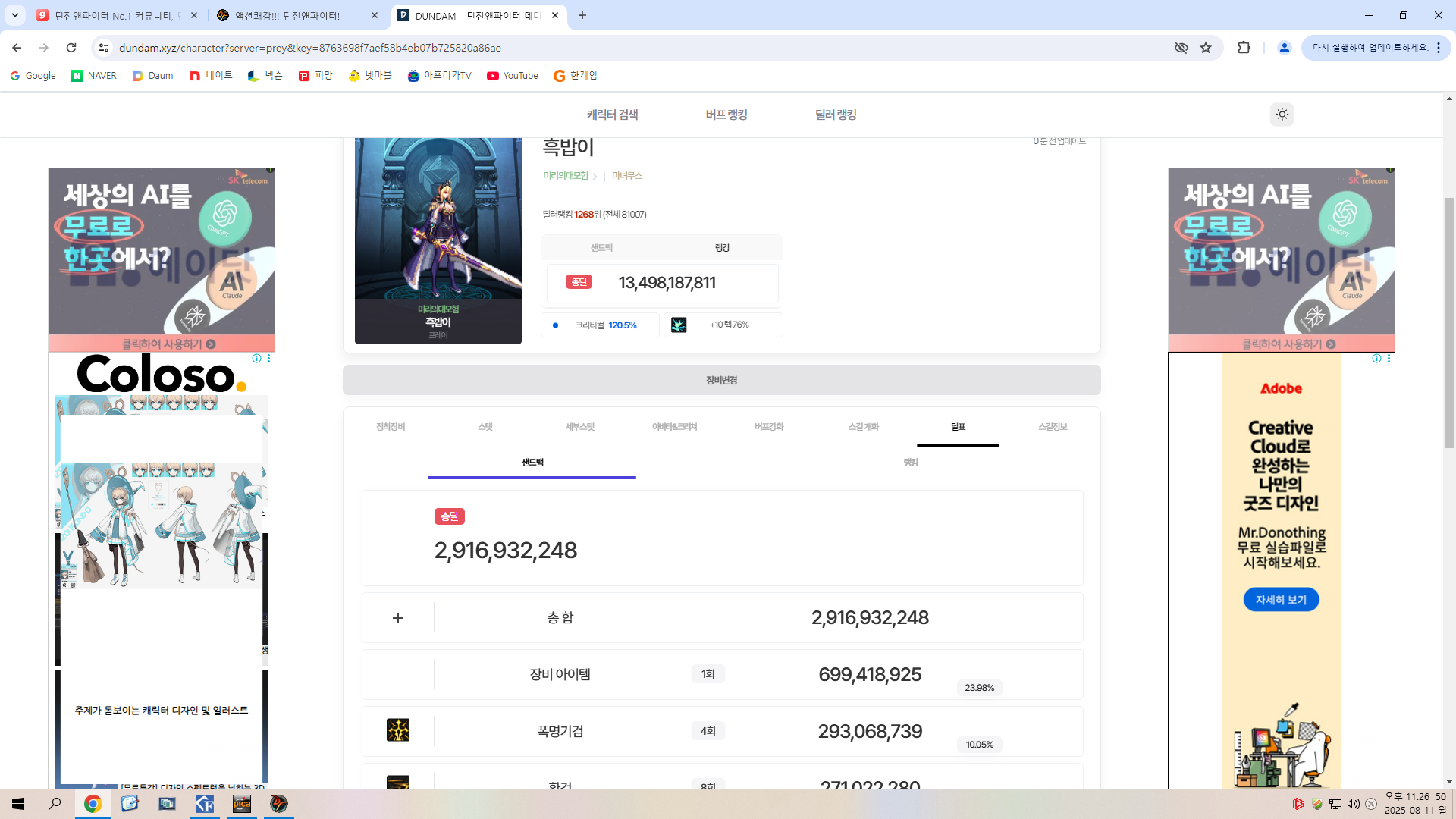This screenshot has height=819, width=1456.
Task: Open the Chrome extensions puzzle icon
Action: pyautogui.click(x=1244, y=48)
